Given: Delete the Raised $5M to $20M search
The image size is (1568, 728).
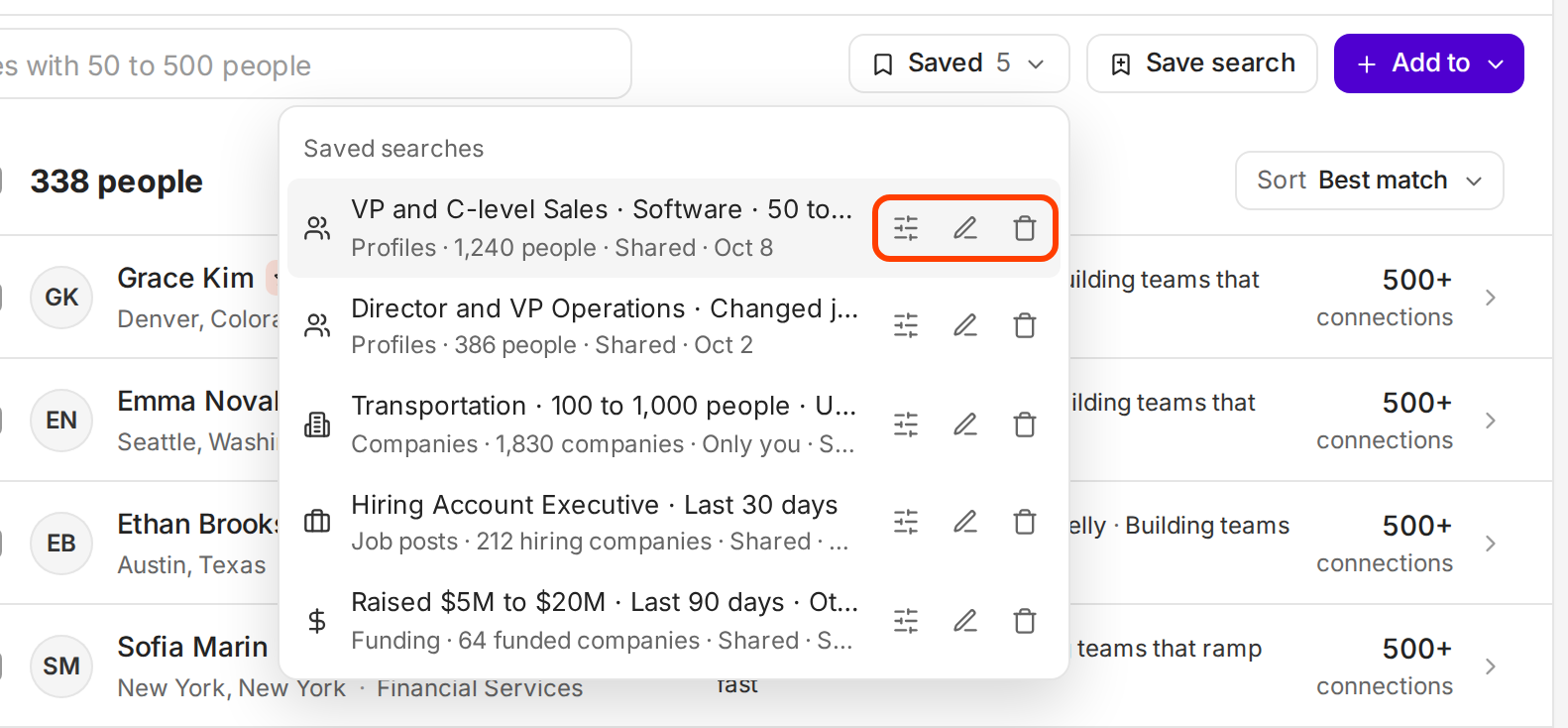Looking at the screenshot, I should click(1025, 621).
